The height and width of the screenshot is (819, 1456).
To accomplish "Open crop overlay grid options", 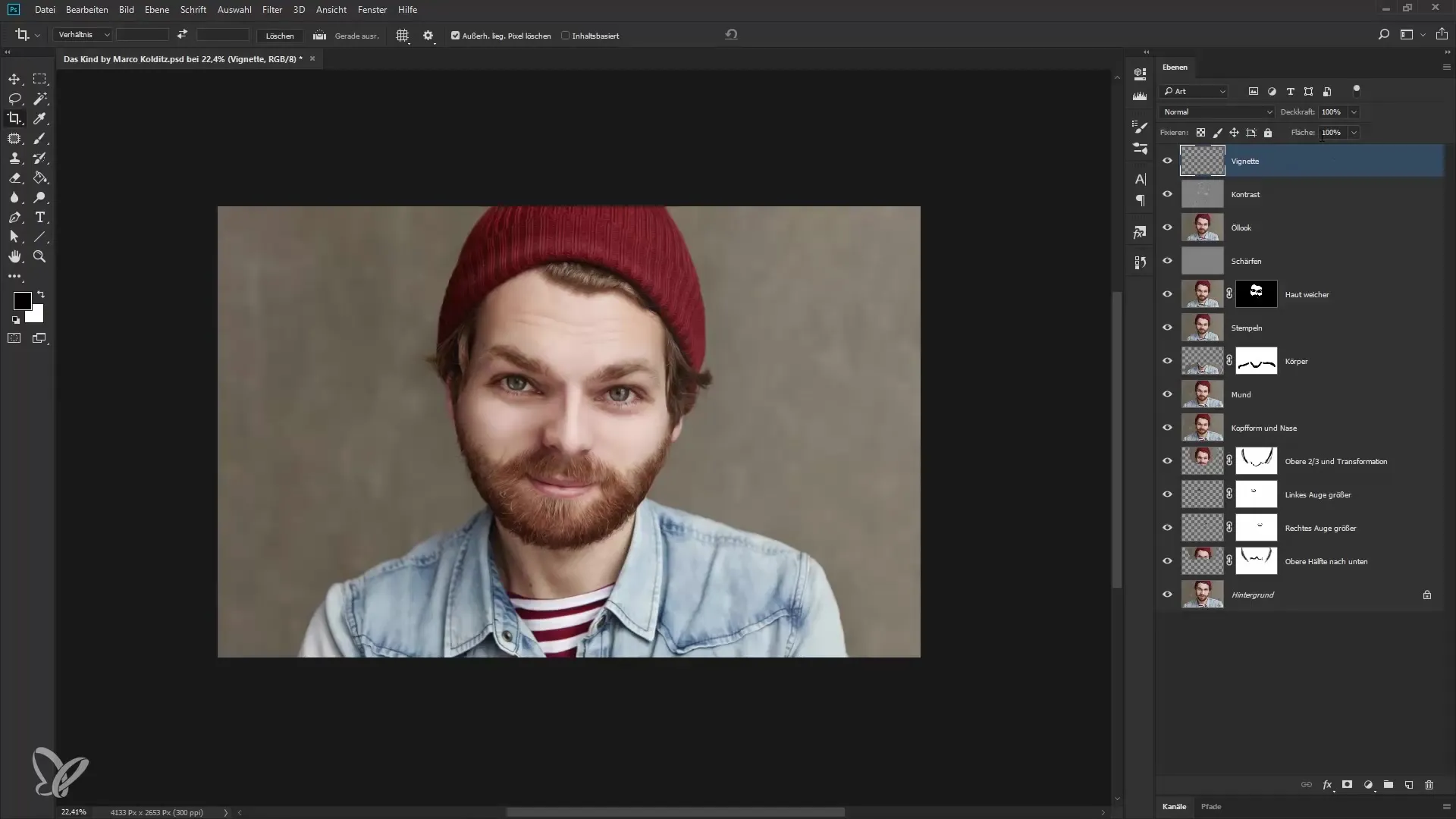I will click(x=402, y=36).
